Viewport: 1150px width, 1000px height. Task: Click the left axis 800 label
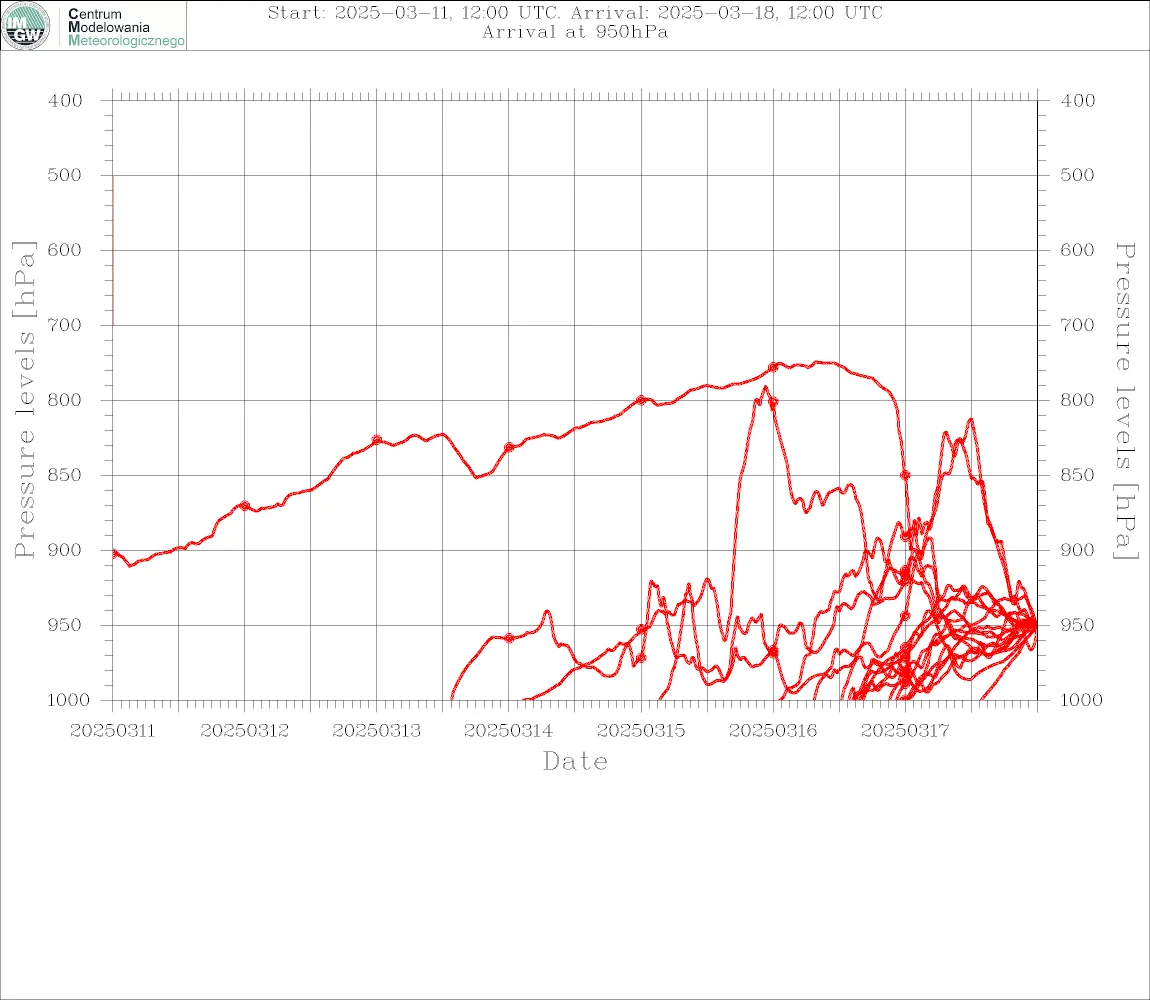[65, 401]
